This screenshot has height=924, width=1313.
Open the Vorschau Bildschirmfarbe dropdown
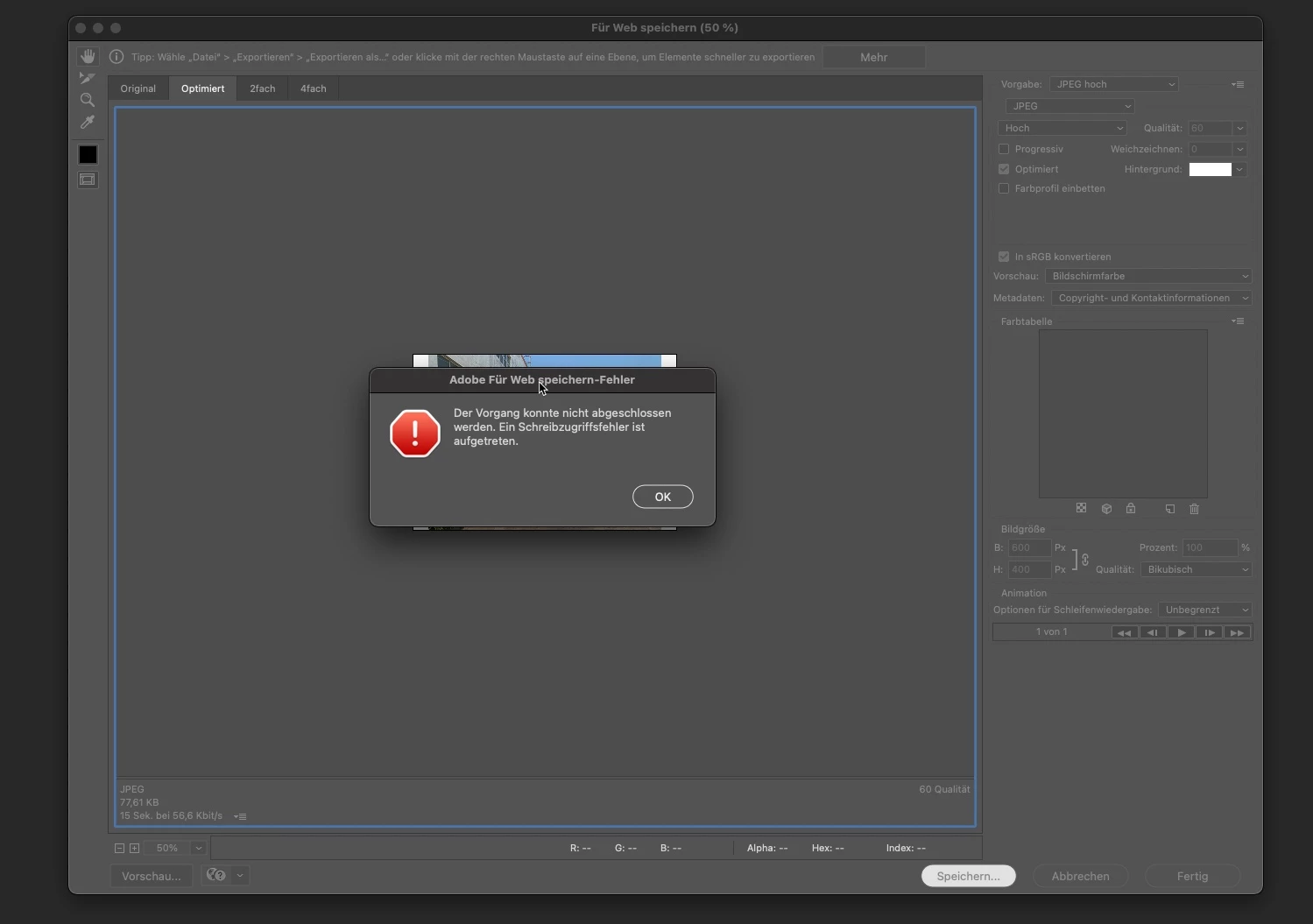[x=1148, y=276]
